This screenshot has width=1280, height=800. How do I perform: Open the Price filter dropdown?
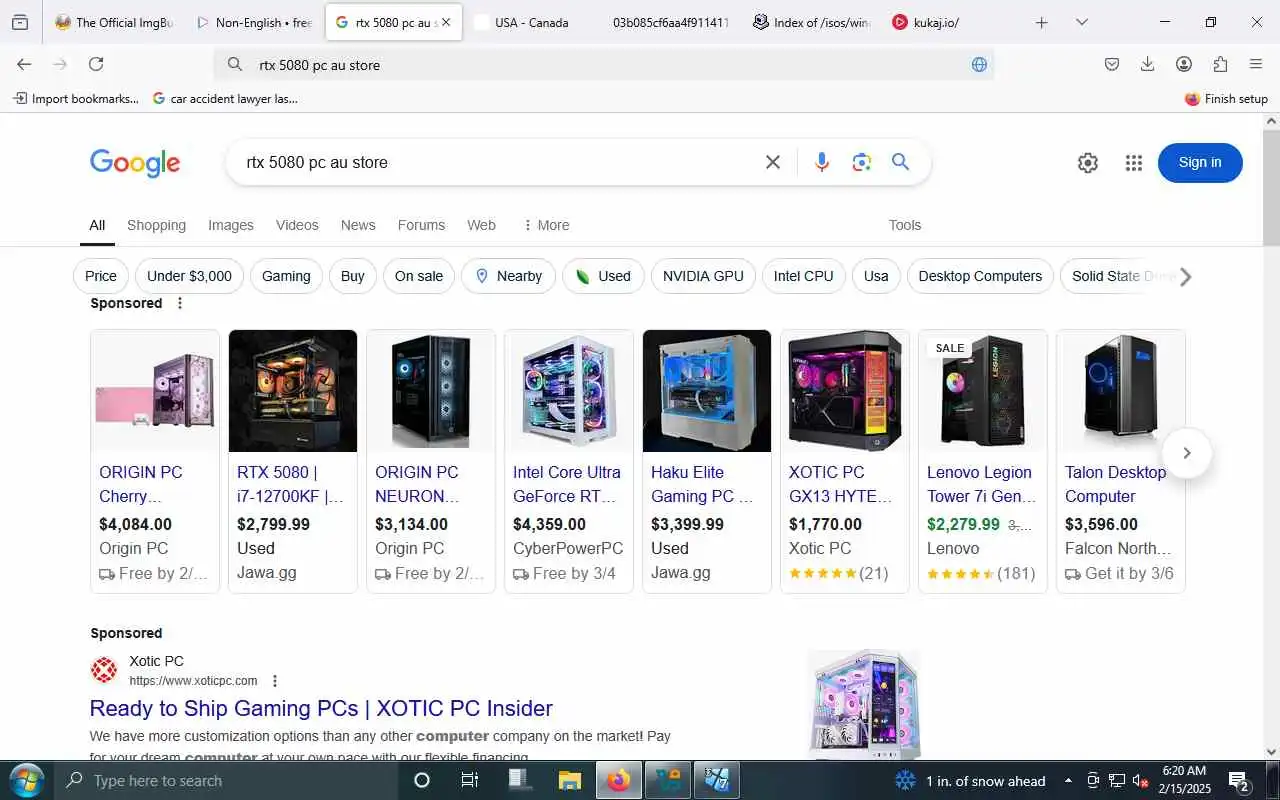[100, 276]
